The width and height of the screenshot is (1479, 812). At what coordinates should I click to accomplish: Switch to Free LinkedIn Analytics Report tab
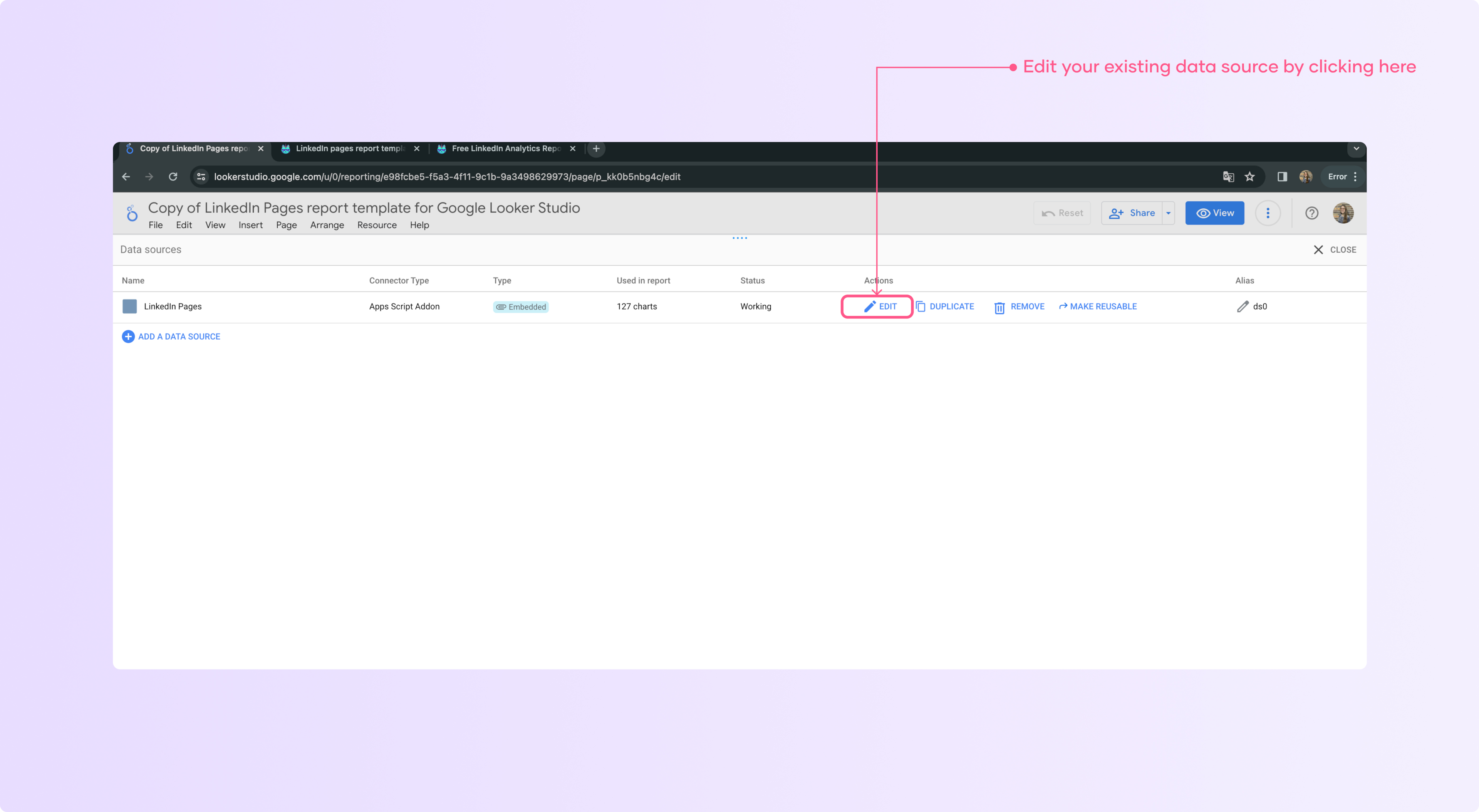[x=506, y=149]
